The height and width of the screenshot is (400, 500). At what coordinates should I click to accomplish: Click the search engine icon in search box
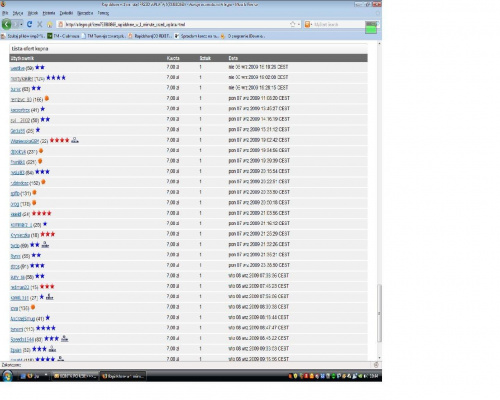click(x=307, y=24)
